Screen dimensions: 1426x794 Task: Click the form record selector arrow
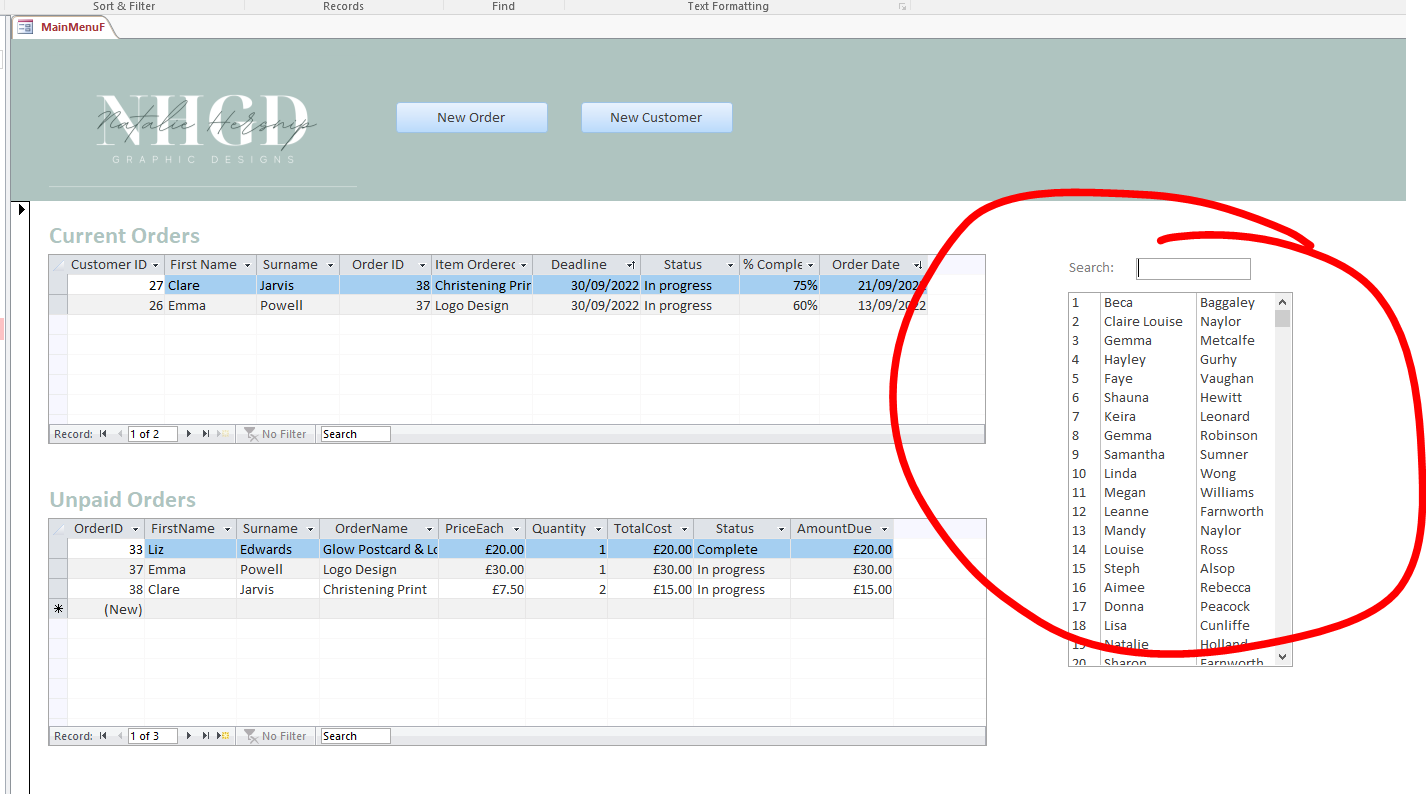[x=22, y=209]
